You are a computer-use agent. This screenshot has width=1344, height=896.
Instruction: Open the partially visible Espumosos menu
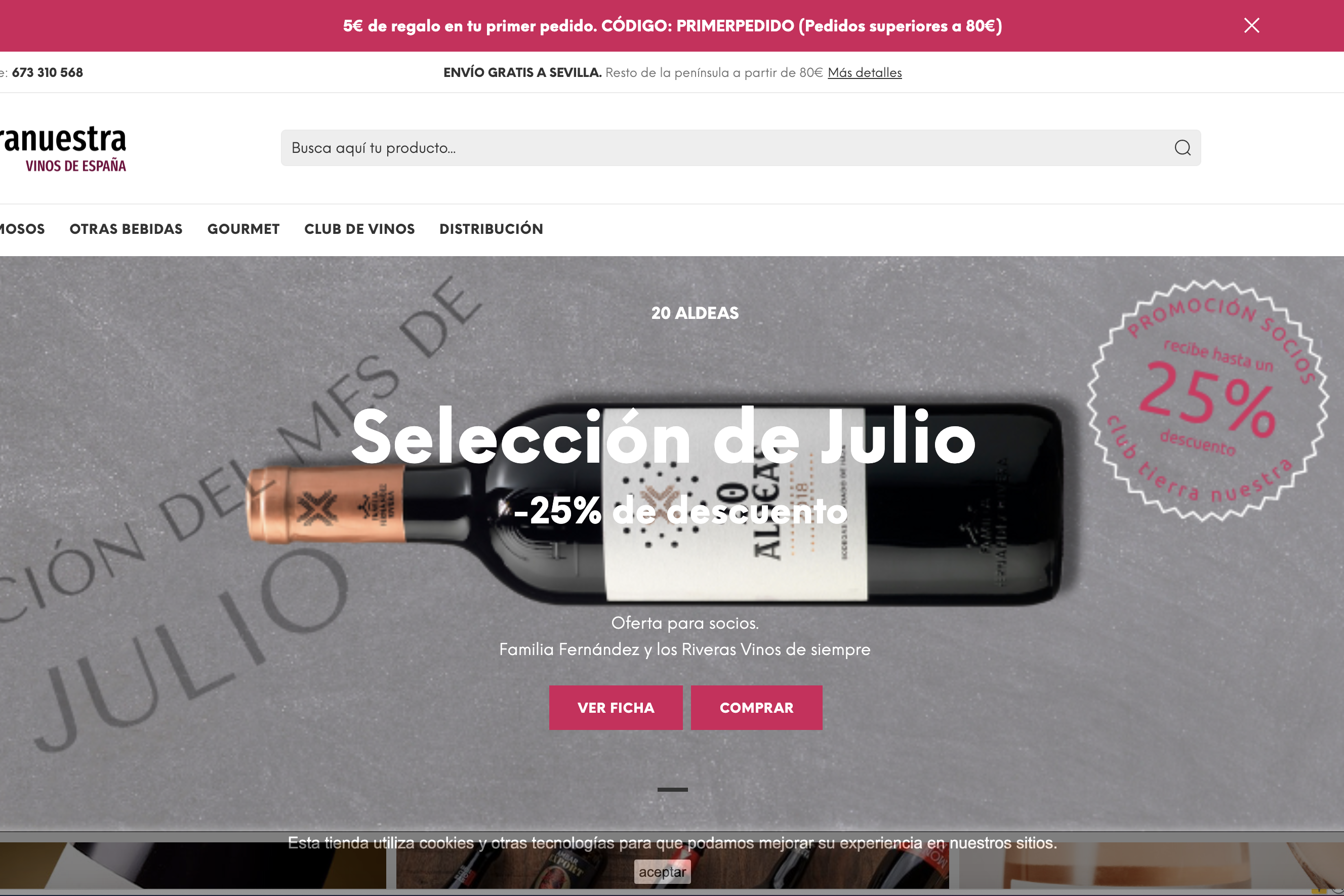coord(22,229)
